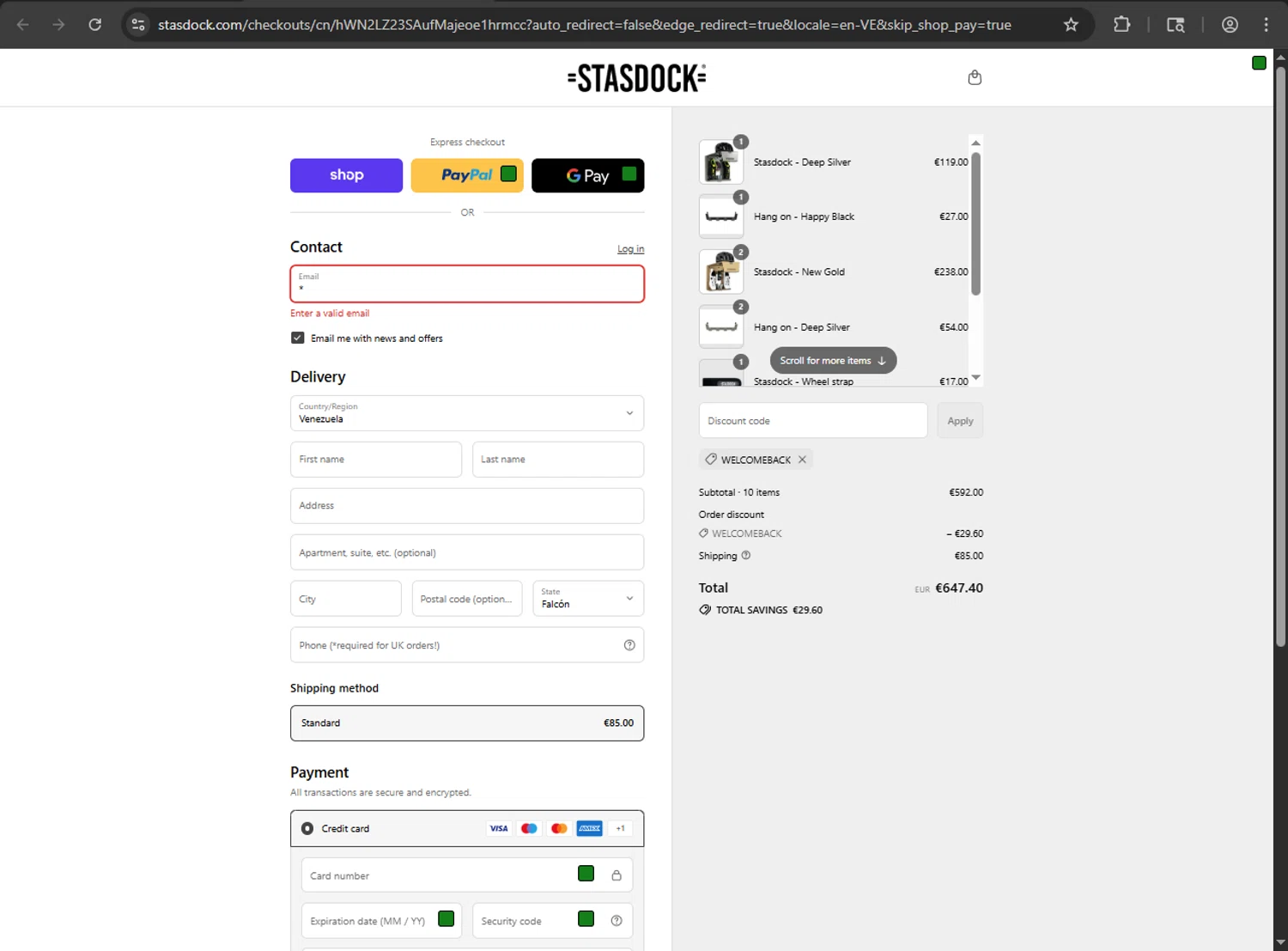Go forward in browser history
Viewport: 1288px width, 951px height.
click(58, 25)
